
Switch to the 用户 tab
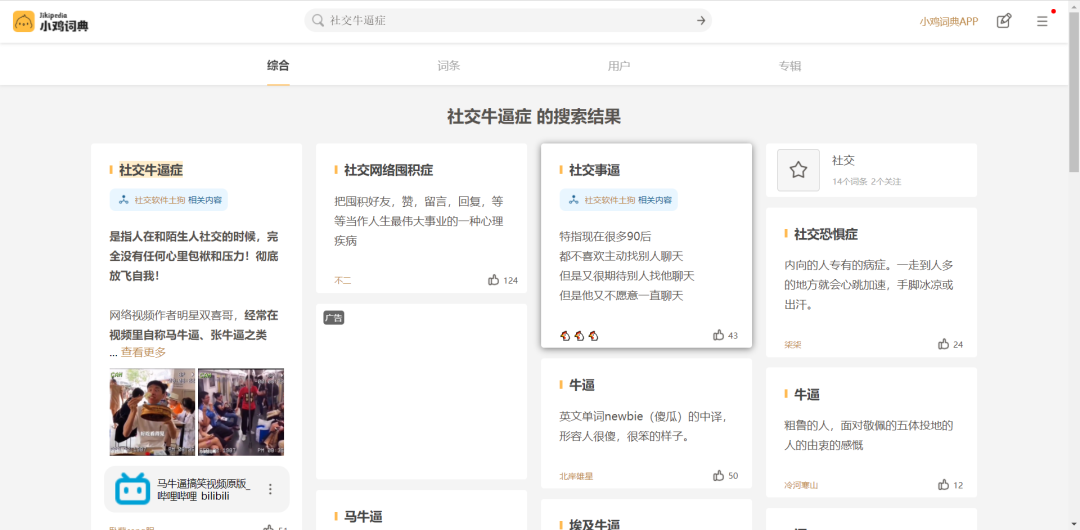point(619,66)
